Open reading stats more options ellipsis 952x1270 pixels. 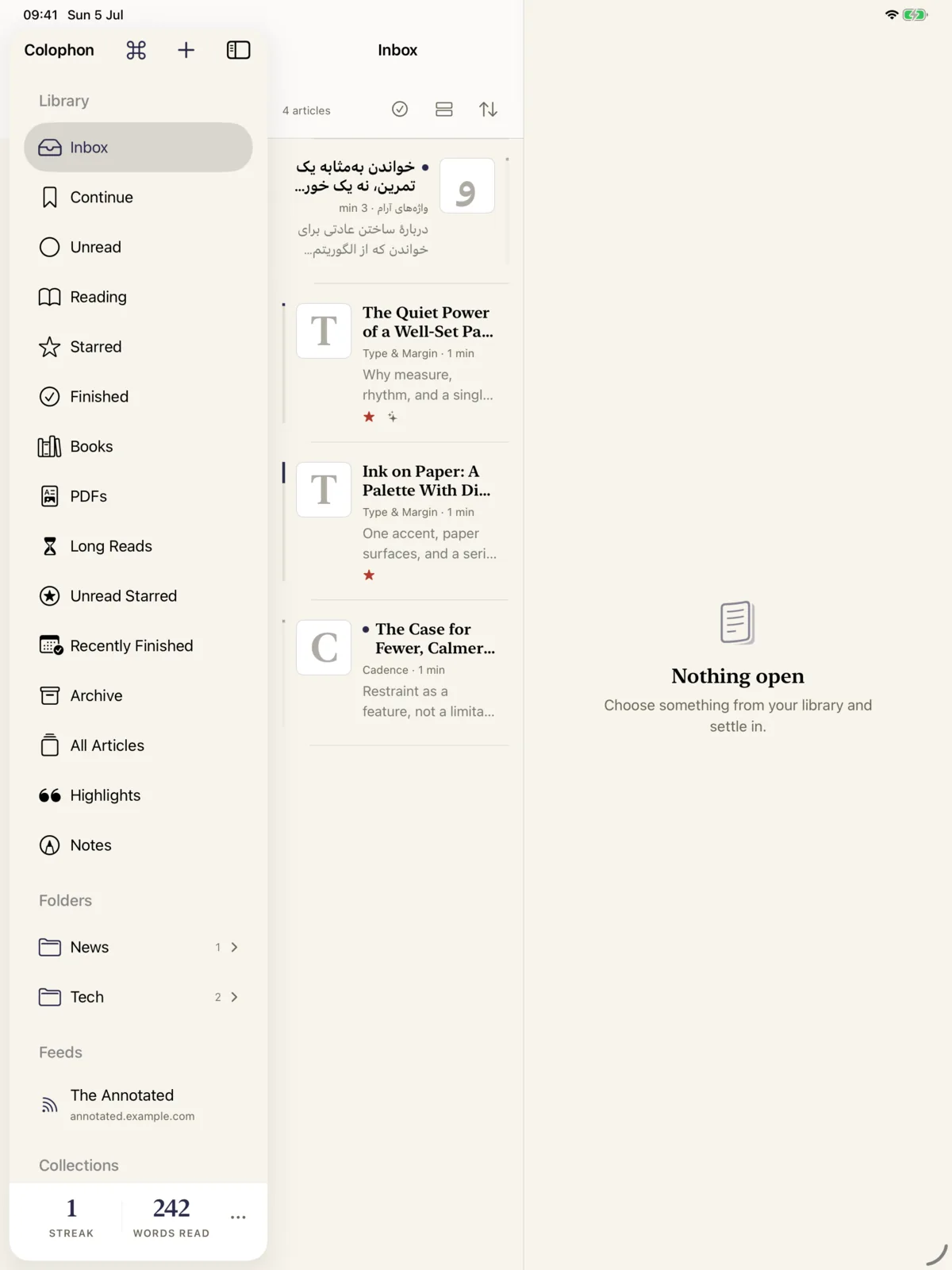pos(238,1217)
